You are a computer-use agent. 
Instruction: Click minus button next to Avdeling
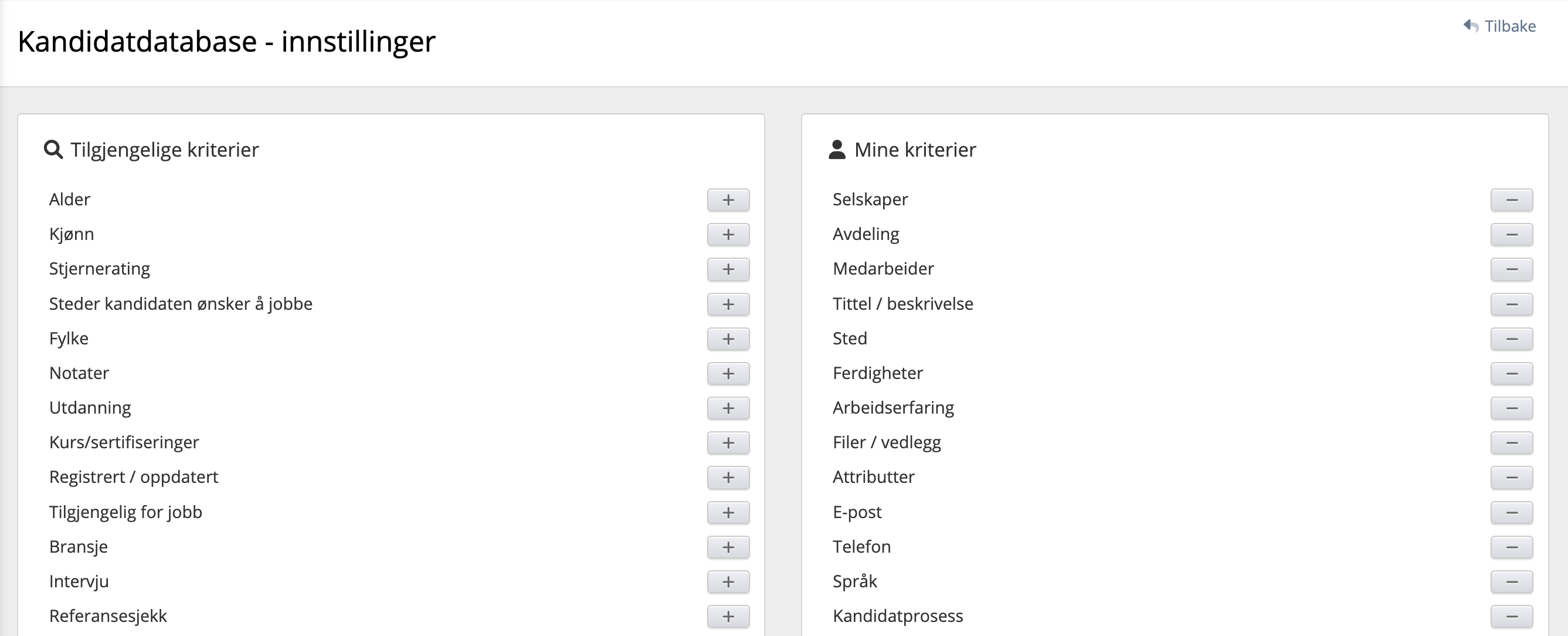pos(1511,235)
